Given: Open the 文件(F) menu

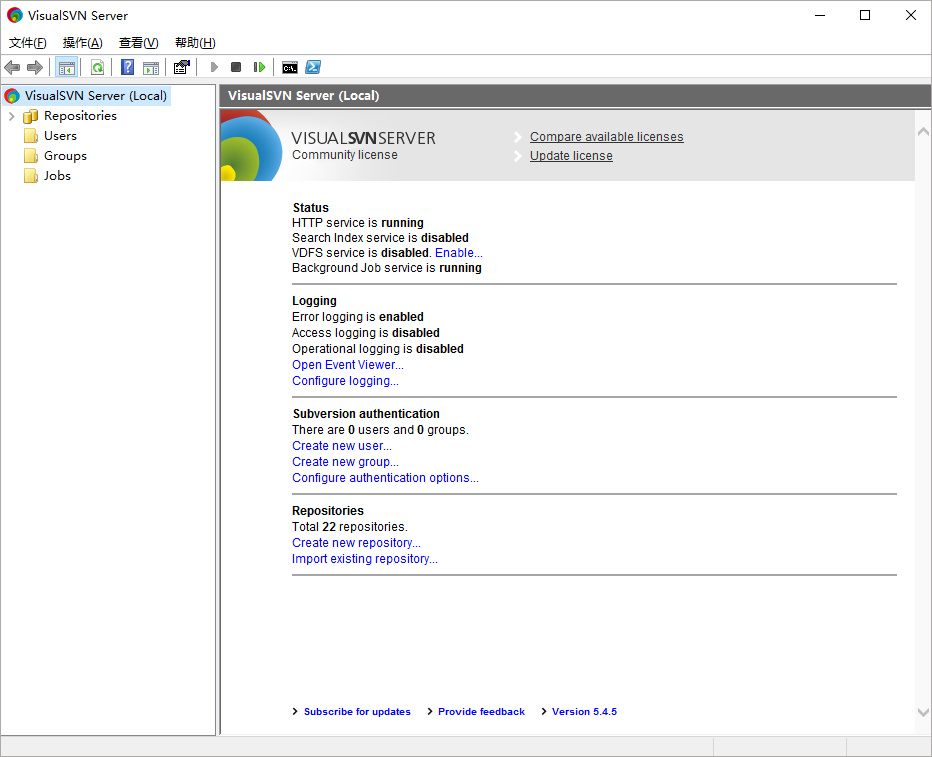Looking at the screenshot, I should [x=27, y=43].
